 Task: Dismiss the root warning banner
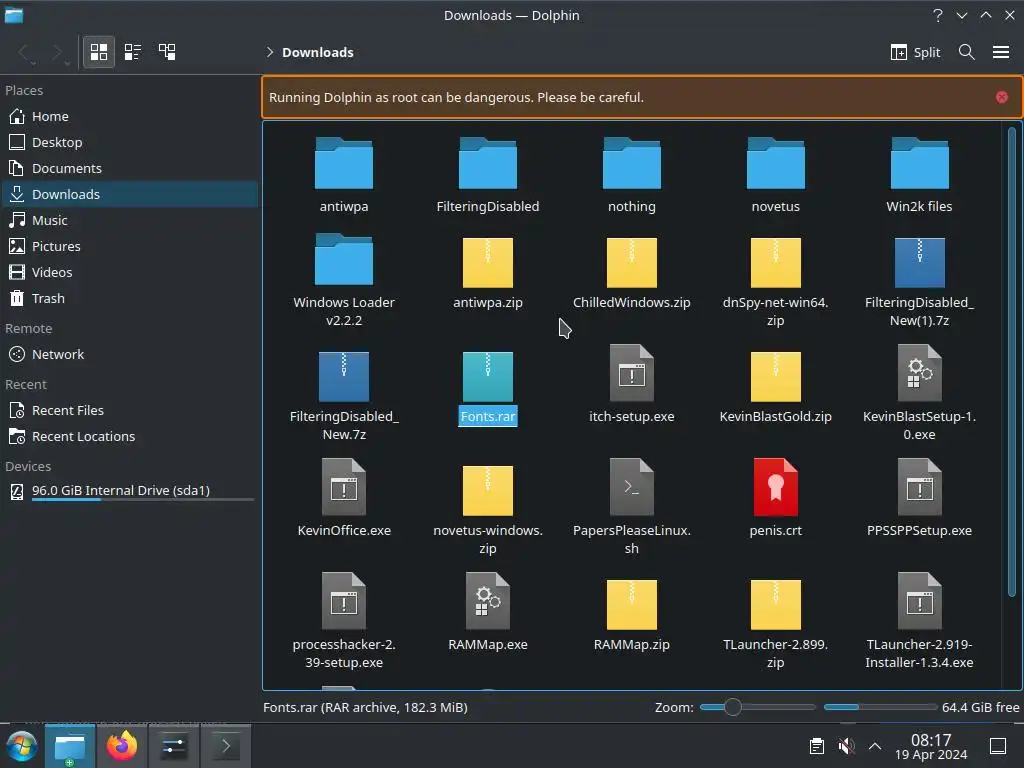click(x=1002, y=97)
